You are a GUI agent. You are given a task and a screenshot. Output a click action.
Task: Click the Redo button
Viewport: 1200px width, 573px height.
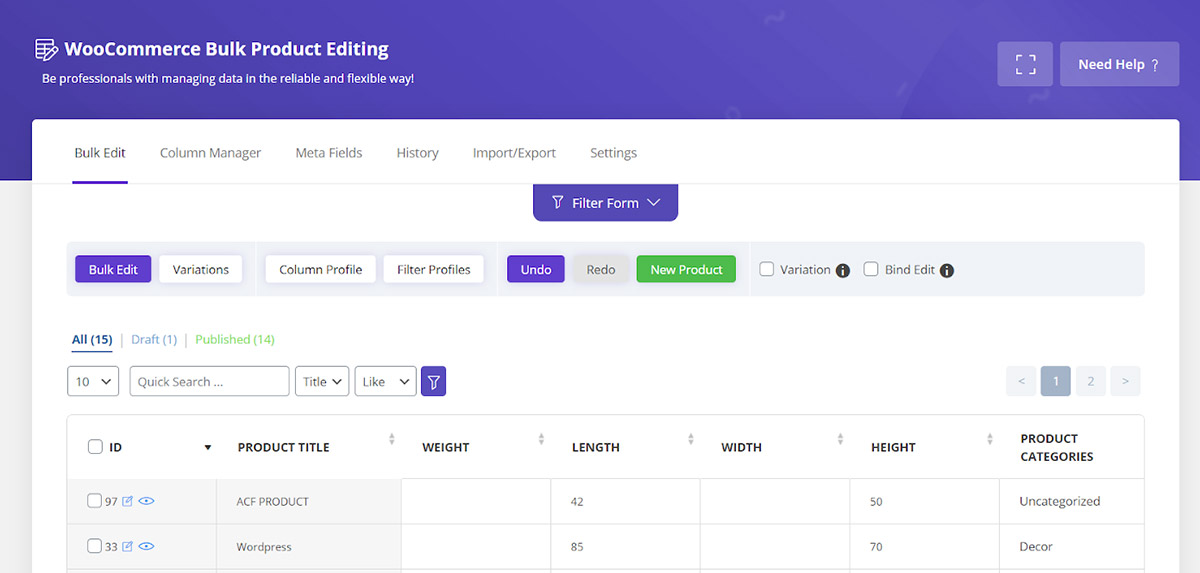[x=601, y=269]
